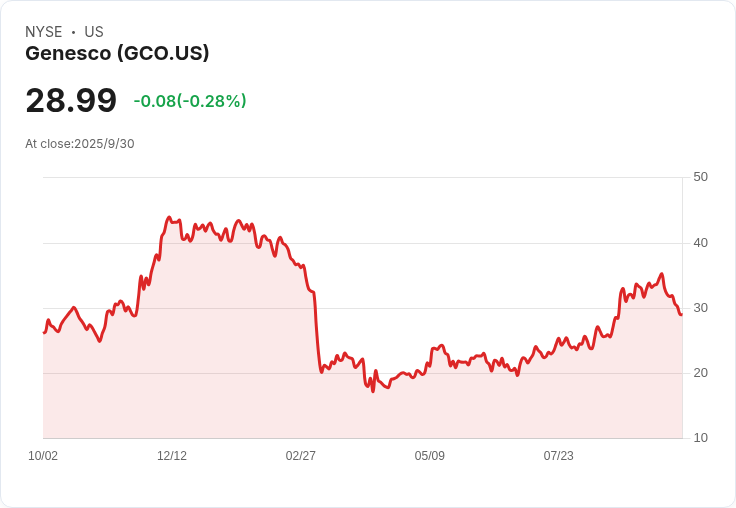Click the -0.08(-0.28%) price change text
736x508 pixels.
coord(190,101)
